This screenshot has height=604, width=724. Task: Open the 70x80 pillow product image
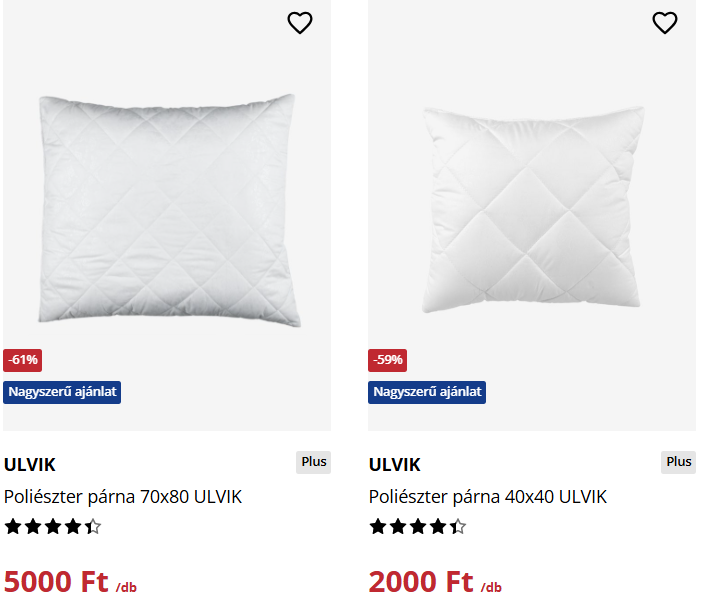tap(168, 210)
